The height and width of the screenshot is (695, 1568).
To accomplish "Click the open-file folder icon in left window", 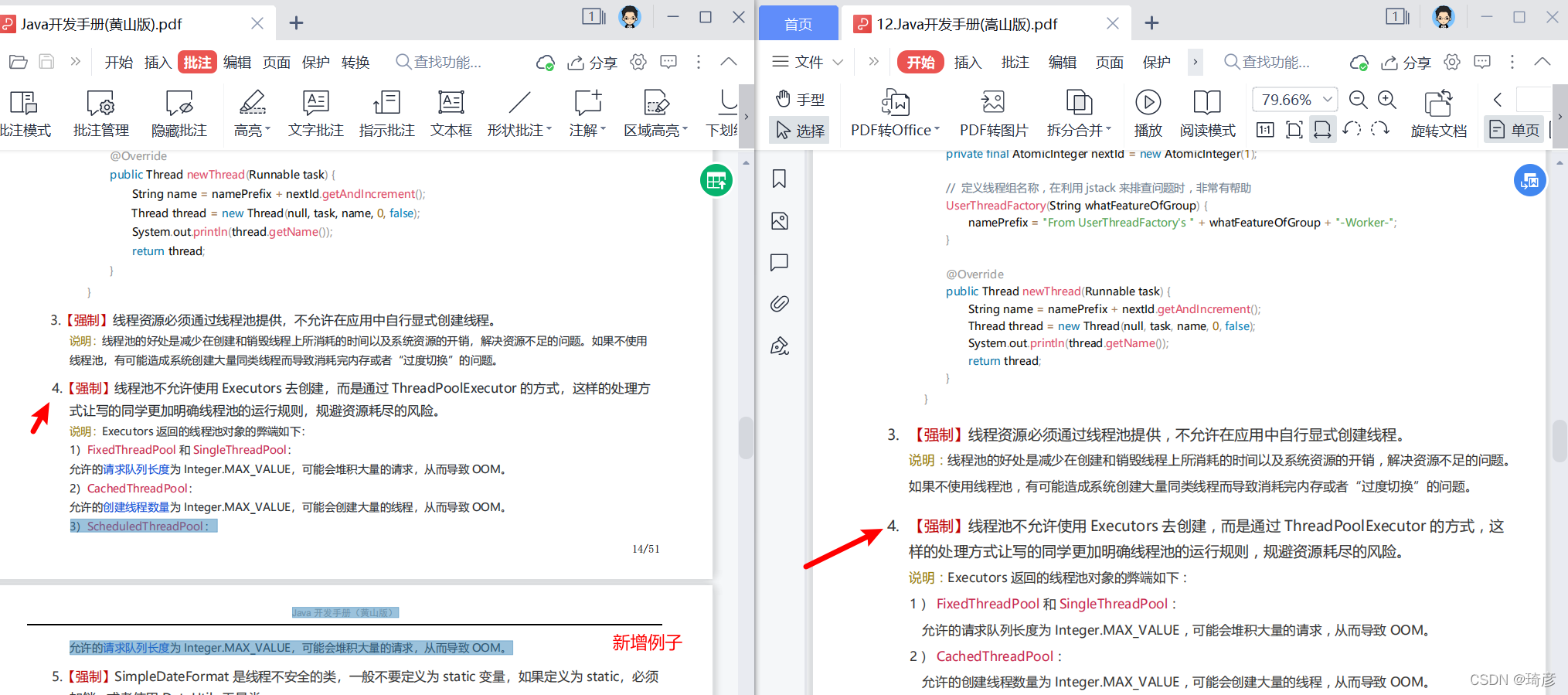I will pos(19,62).
